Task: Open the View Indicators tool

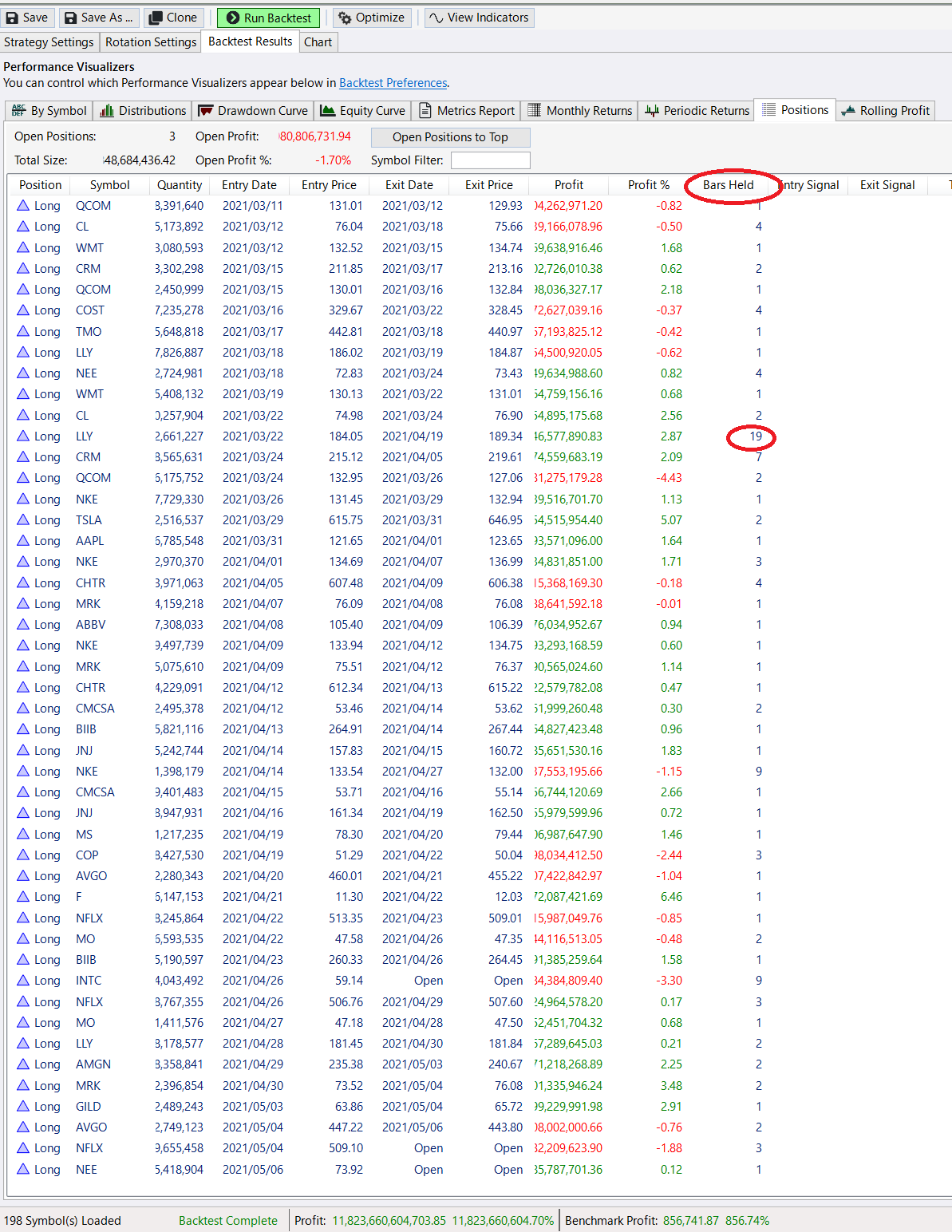Action: click(x=479, y=17)
